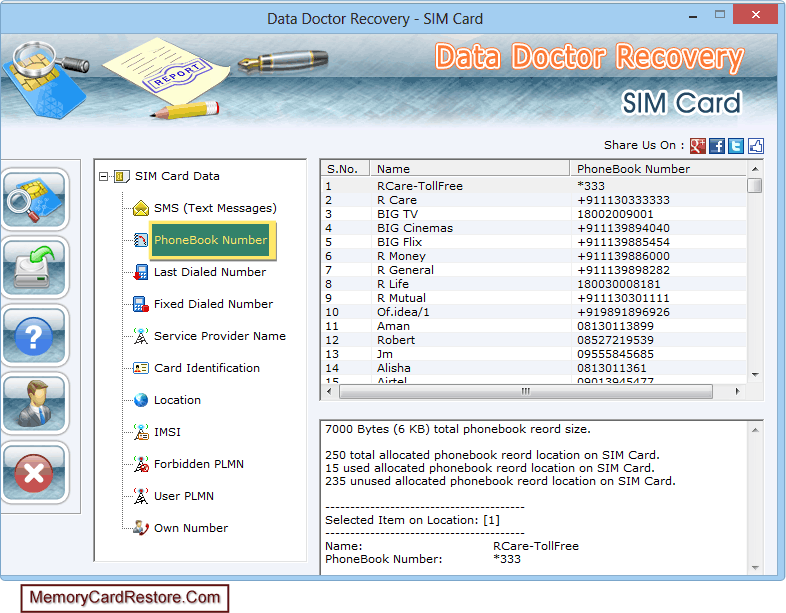Open IMSI tree item
Screen dimensions: 786x613
167,432
